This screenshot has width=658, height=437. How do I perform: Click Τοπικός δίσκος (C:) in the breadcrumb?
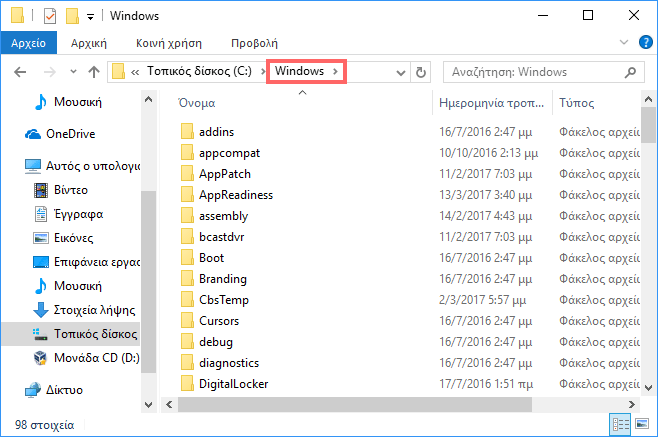point(199,71)
